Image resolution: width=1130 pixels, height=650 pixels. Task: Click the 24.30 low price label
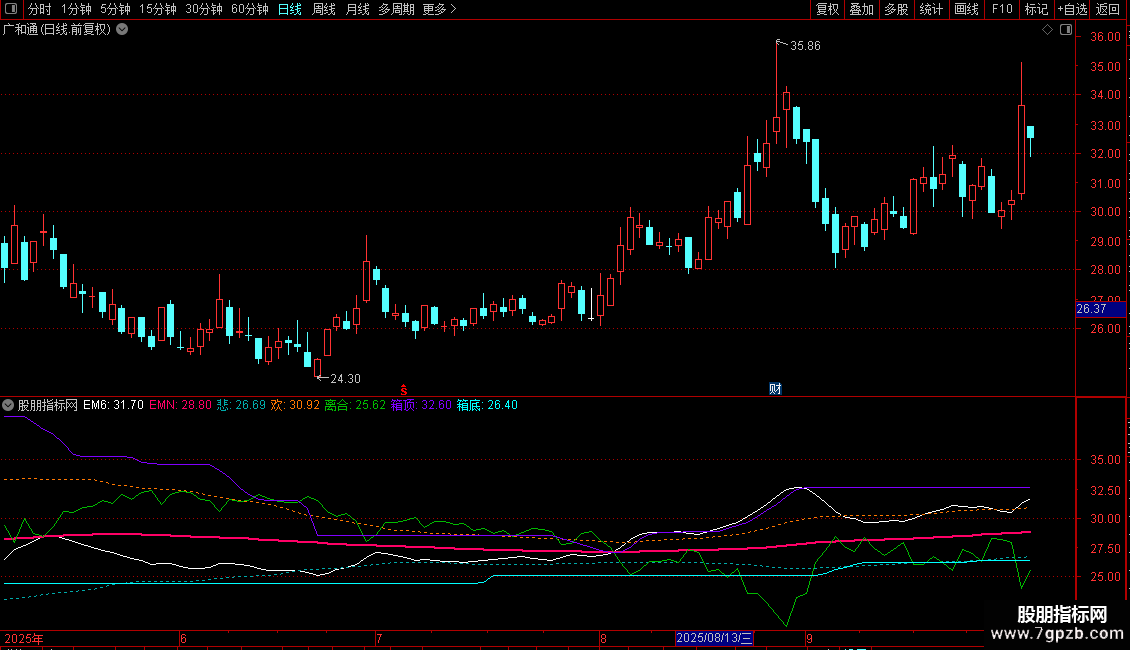pos(345,379)
